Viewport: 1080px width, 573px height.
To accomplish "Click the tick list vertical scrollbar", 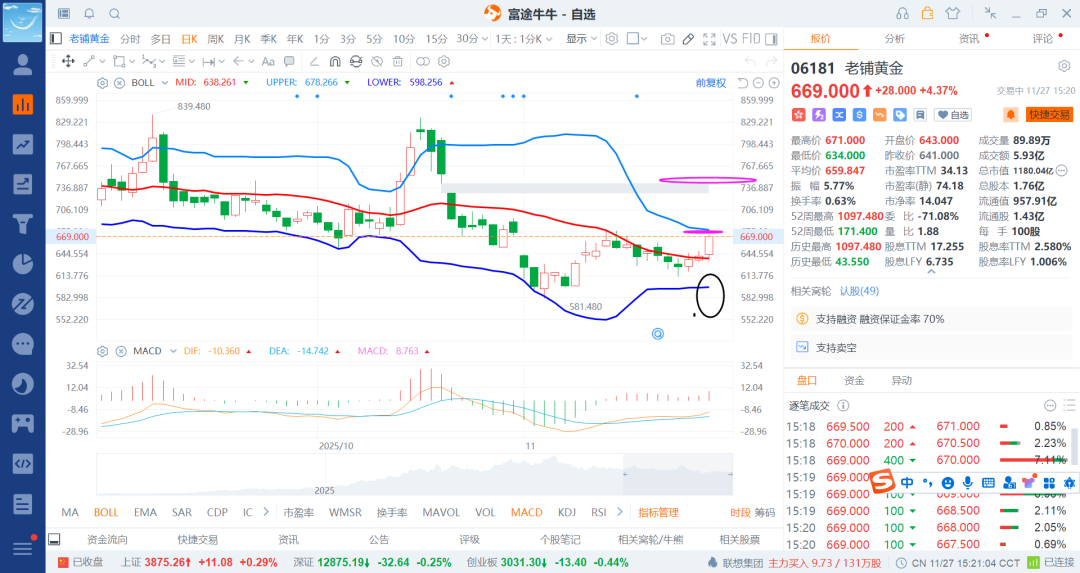I will 1073,446.
